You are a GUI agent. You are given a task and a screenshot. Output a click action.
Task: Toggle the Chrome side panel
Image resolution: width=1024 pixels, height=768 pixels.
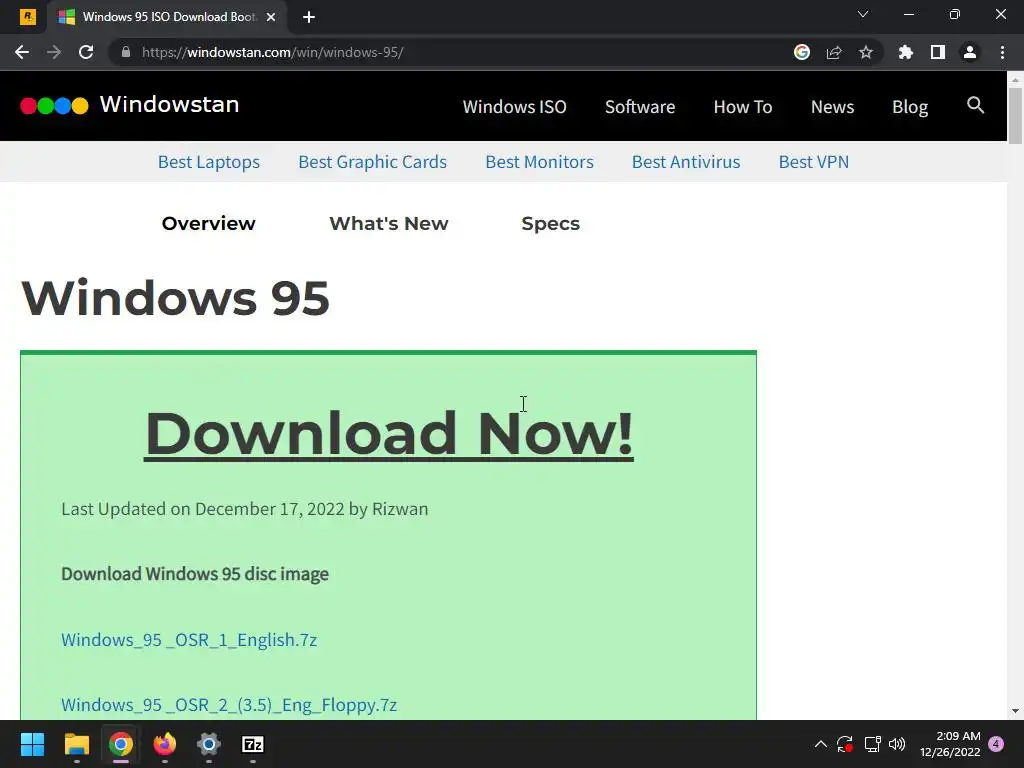point(938,52)
